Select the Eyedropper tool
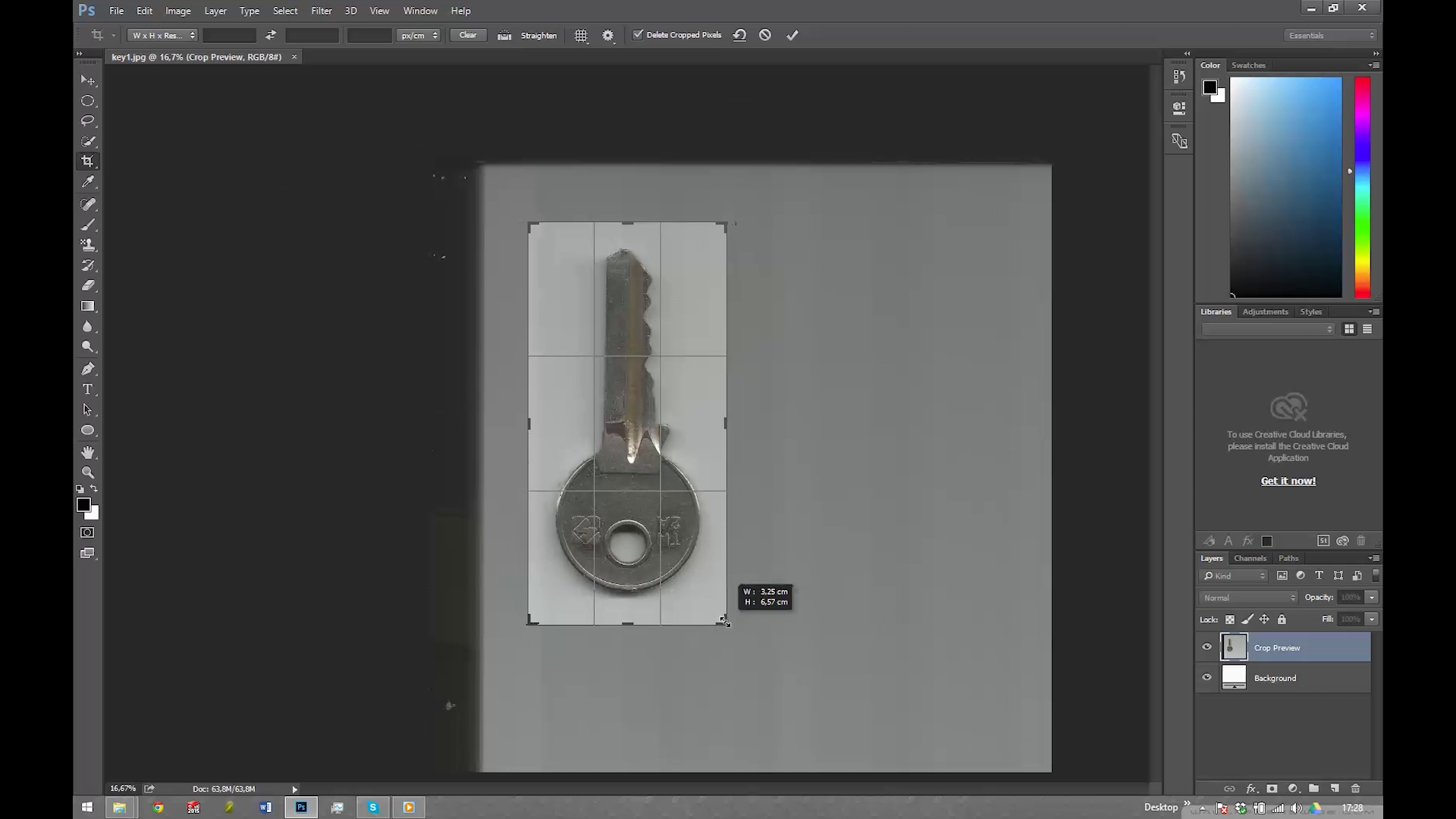This screenshot has height=819, width=1456. [x=88, y=182]
